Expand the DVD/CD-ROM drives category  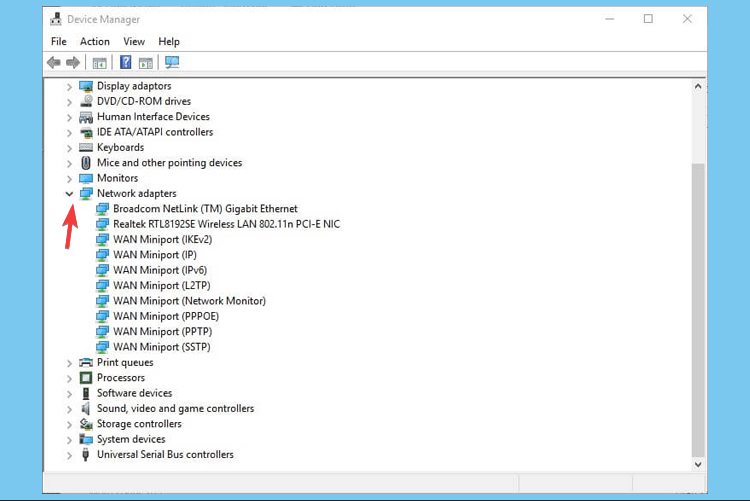coord(69,102)
